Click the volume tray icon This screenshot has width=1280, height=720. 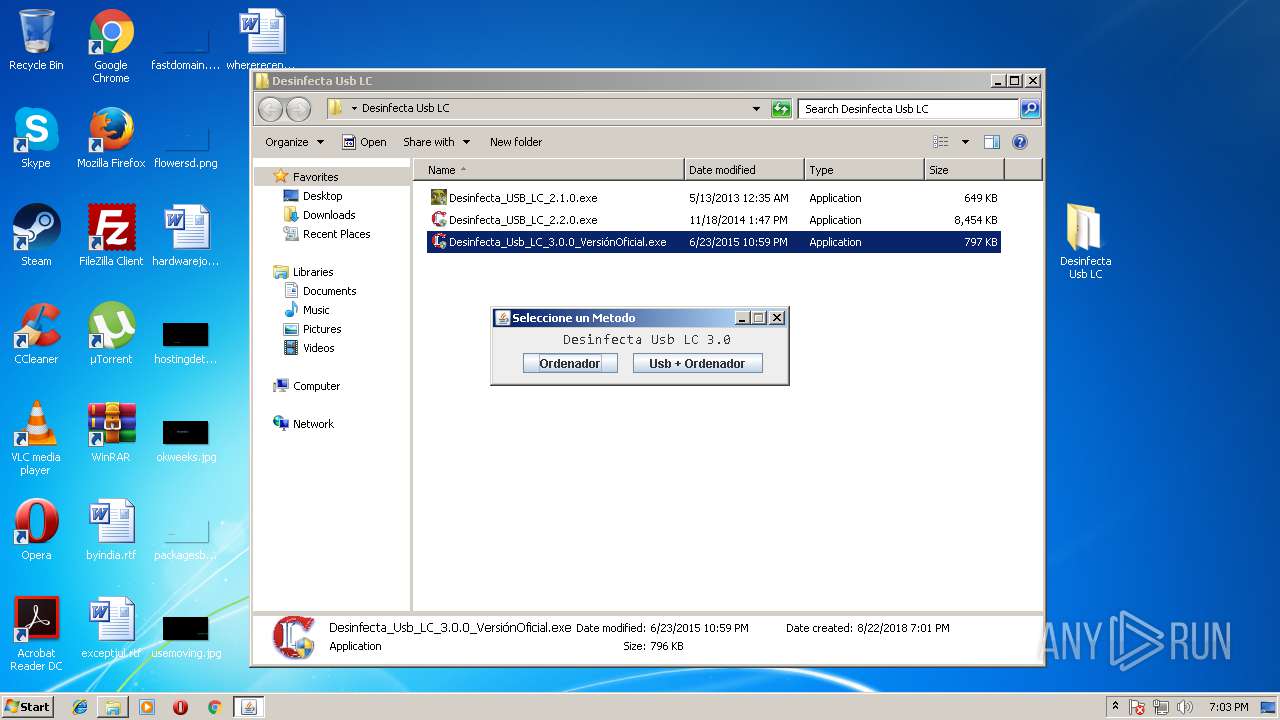(x=1185, y=707)
